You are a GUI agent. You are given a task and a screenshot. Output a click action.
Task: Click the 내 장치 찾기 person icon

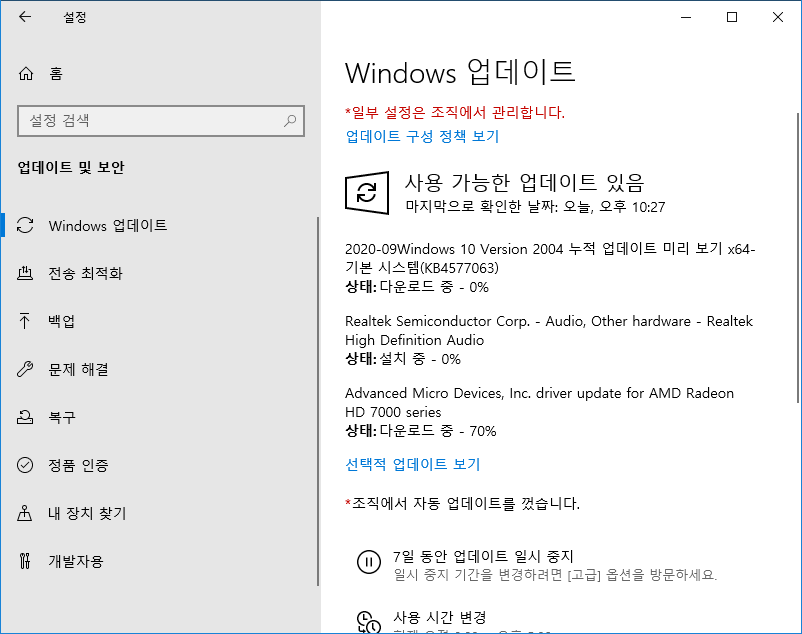click(25, 513)
